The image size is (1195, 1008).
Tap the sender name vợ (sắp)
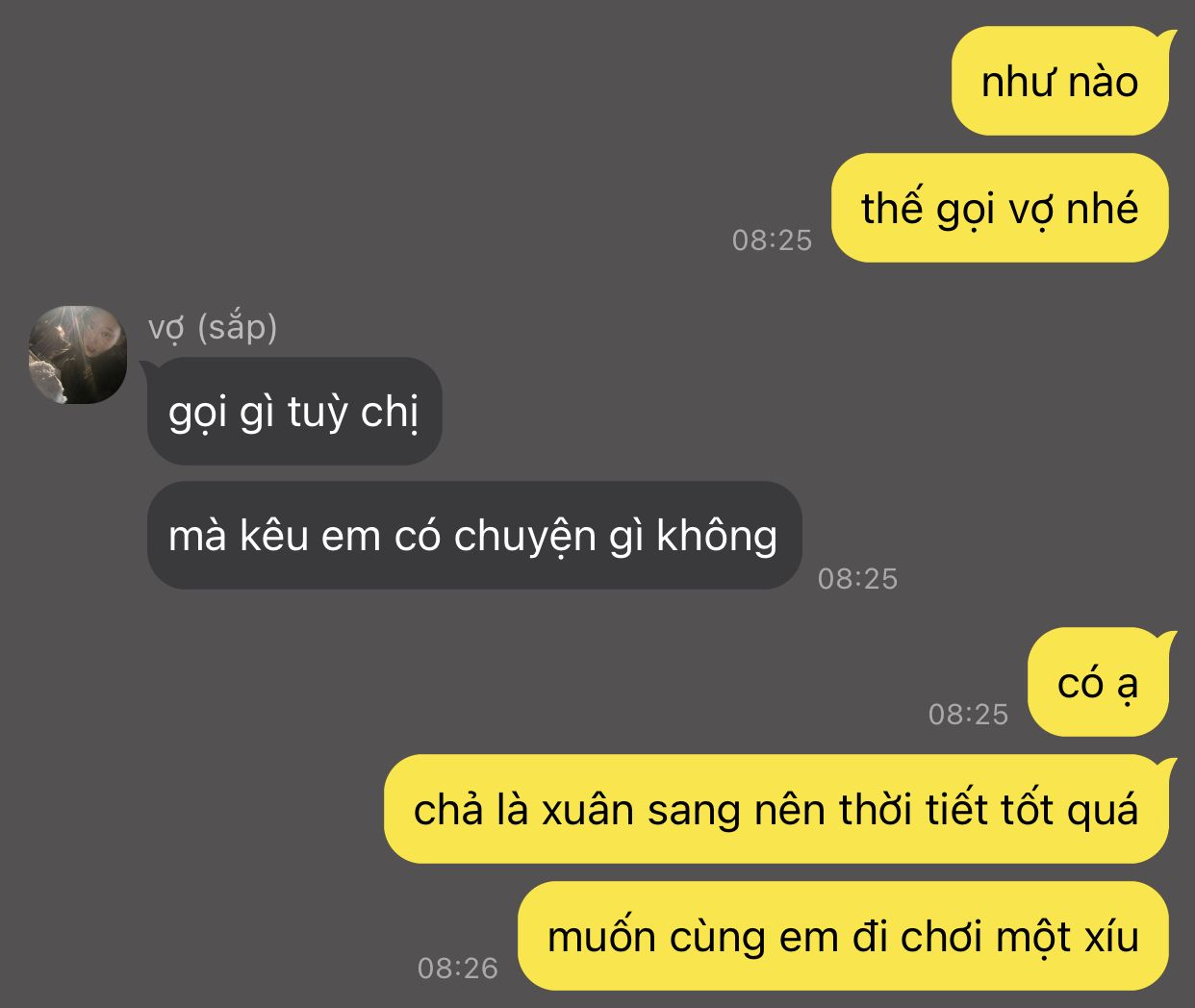[213, 328]
